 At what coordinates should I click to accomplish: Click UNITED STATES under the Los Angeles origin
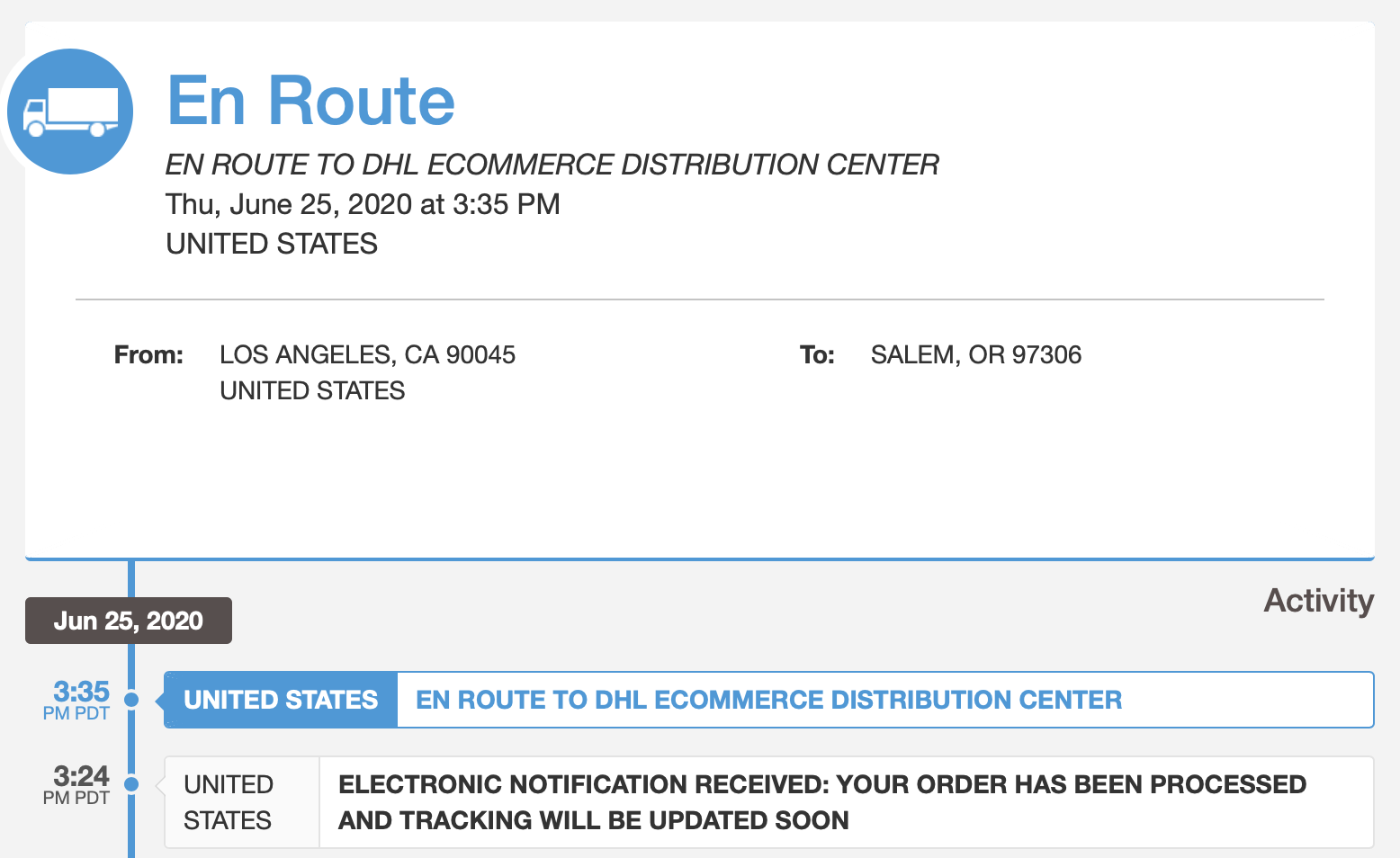tap(312, 391)
